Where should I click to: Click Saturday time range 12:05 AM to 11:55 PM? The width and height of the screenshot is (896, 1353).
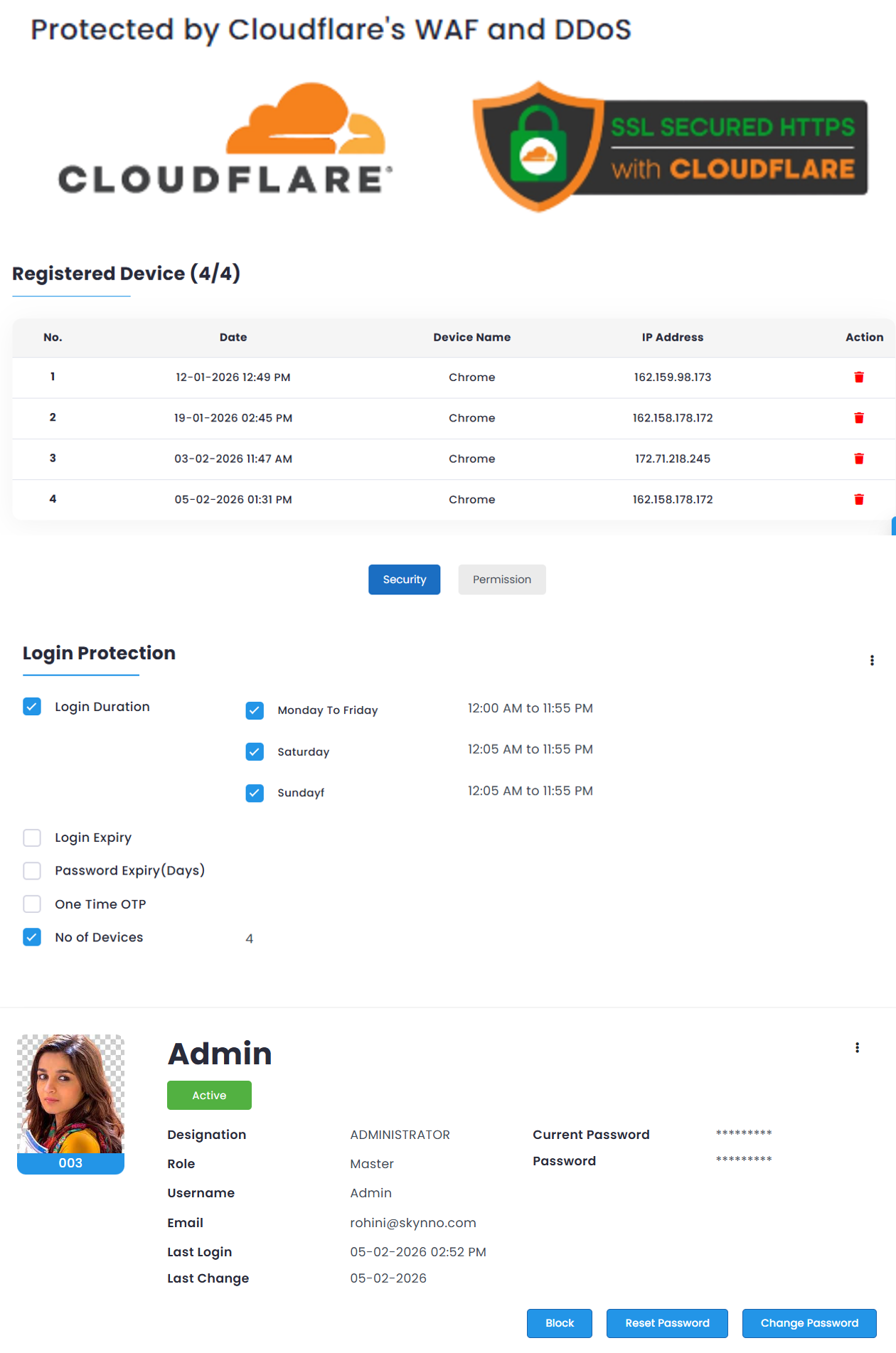[530, 749]
